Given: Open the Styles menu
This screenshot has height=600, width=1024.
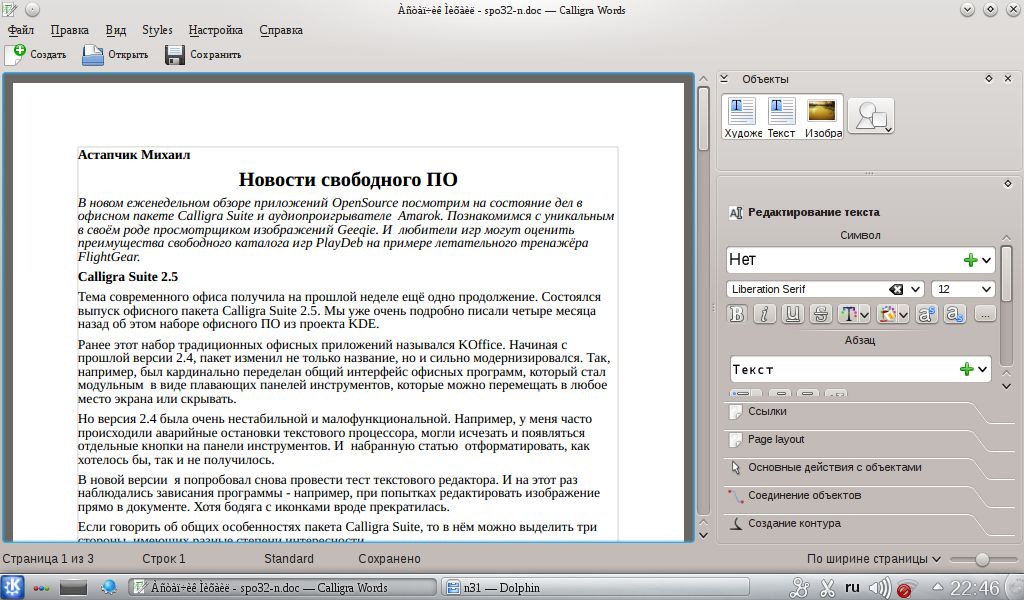Looking at the screenshot, I should click(157, 30).
